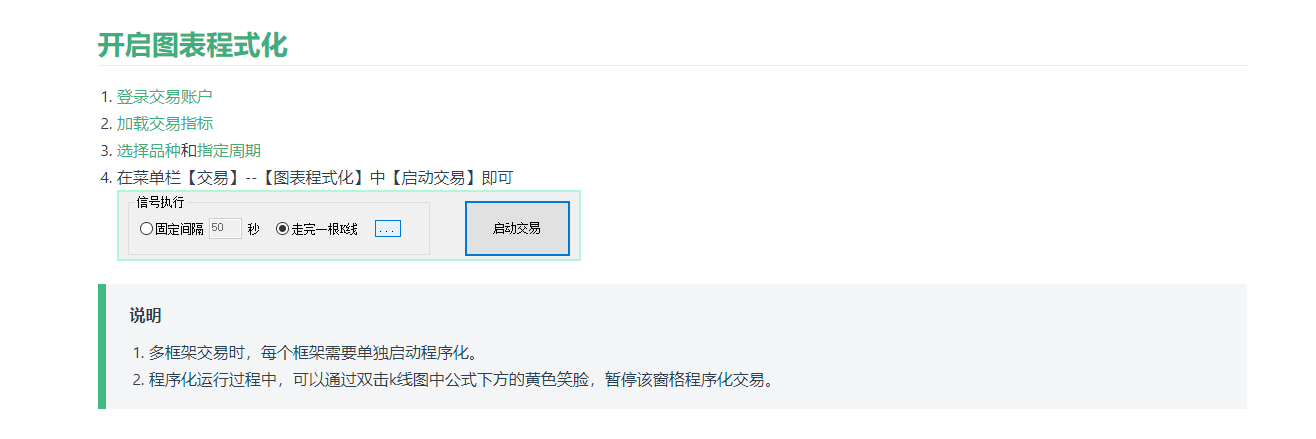Select the 固定间隔 radio button
Screen dimensions: 1316x439
[x=147, y=229]
